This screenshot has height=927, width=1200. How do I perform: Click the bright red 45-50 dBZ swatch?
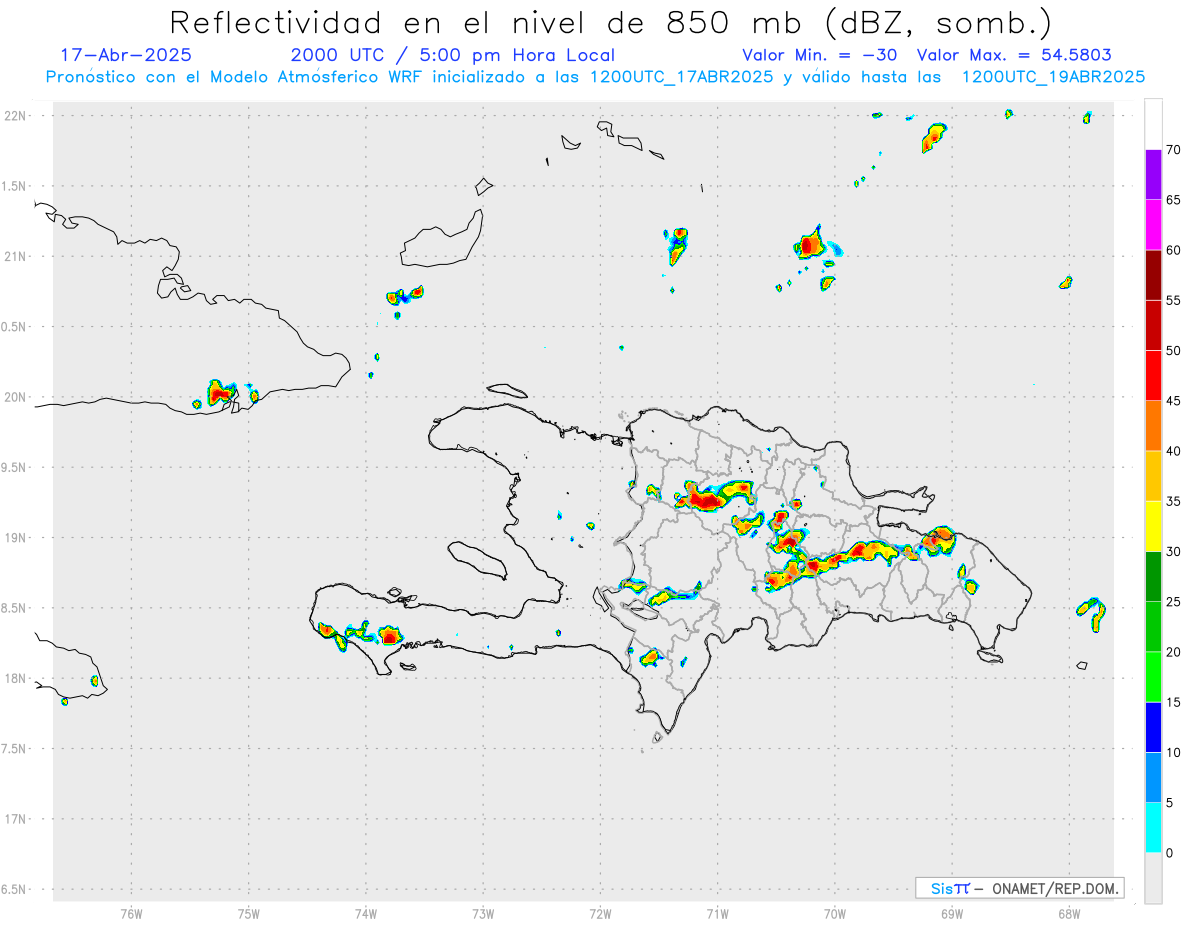point(1153,376)
